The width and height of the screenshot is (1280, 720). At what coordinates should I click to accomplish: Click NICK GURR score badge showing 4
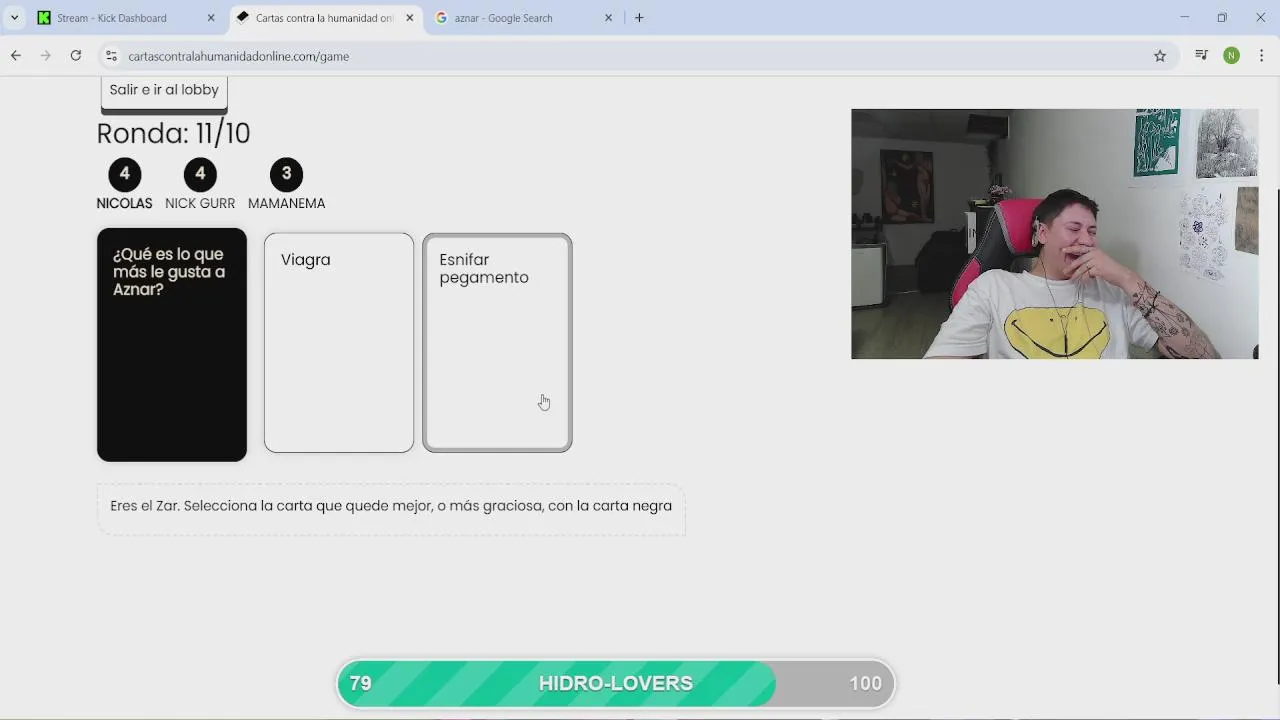click(x=200, y=174)
